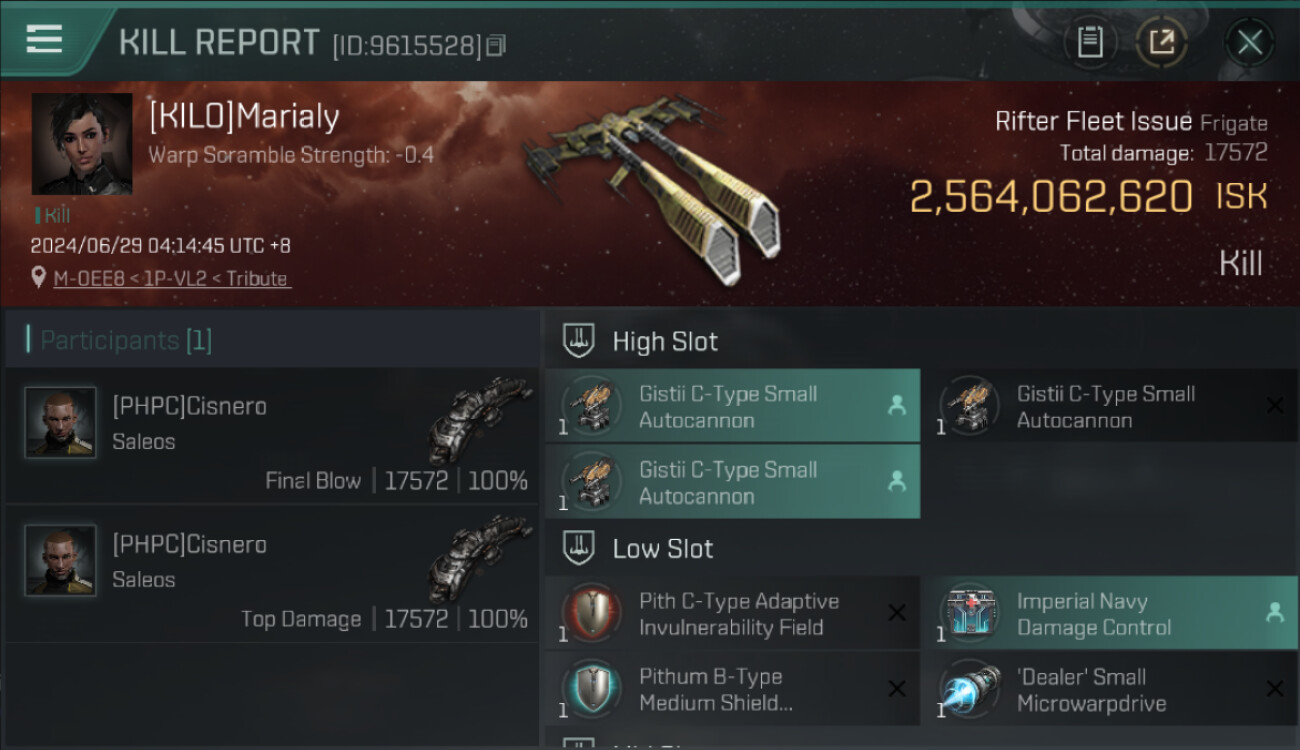Screen dimensions: 1300x750
Task: Select Cisnero's Final Blow entry
Action: 272,436
